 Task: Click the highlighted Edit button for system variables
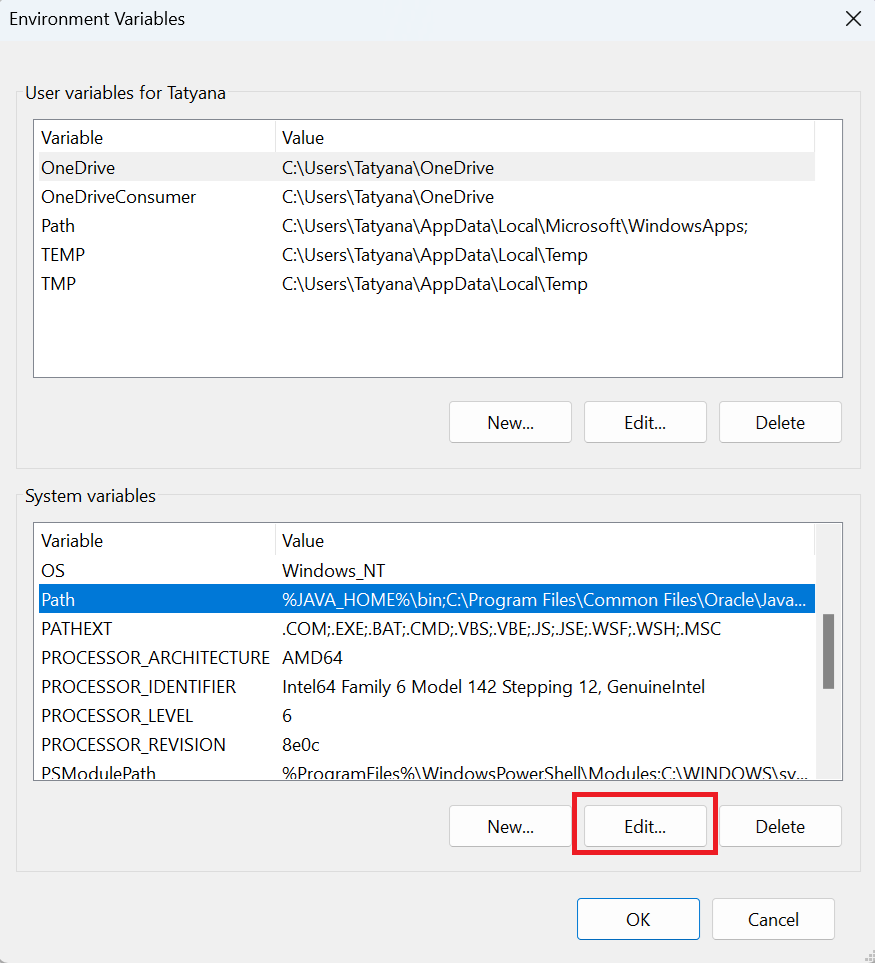[645, 827]
